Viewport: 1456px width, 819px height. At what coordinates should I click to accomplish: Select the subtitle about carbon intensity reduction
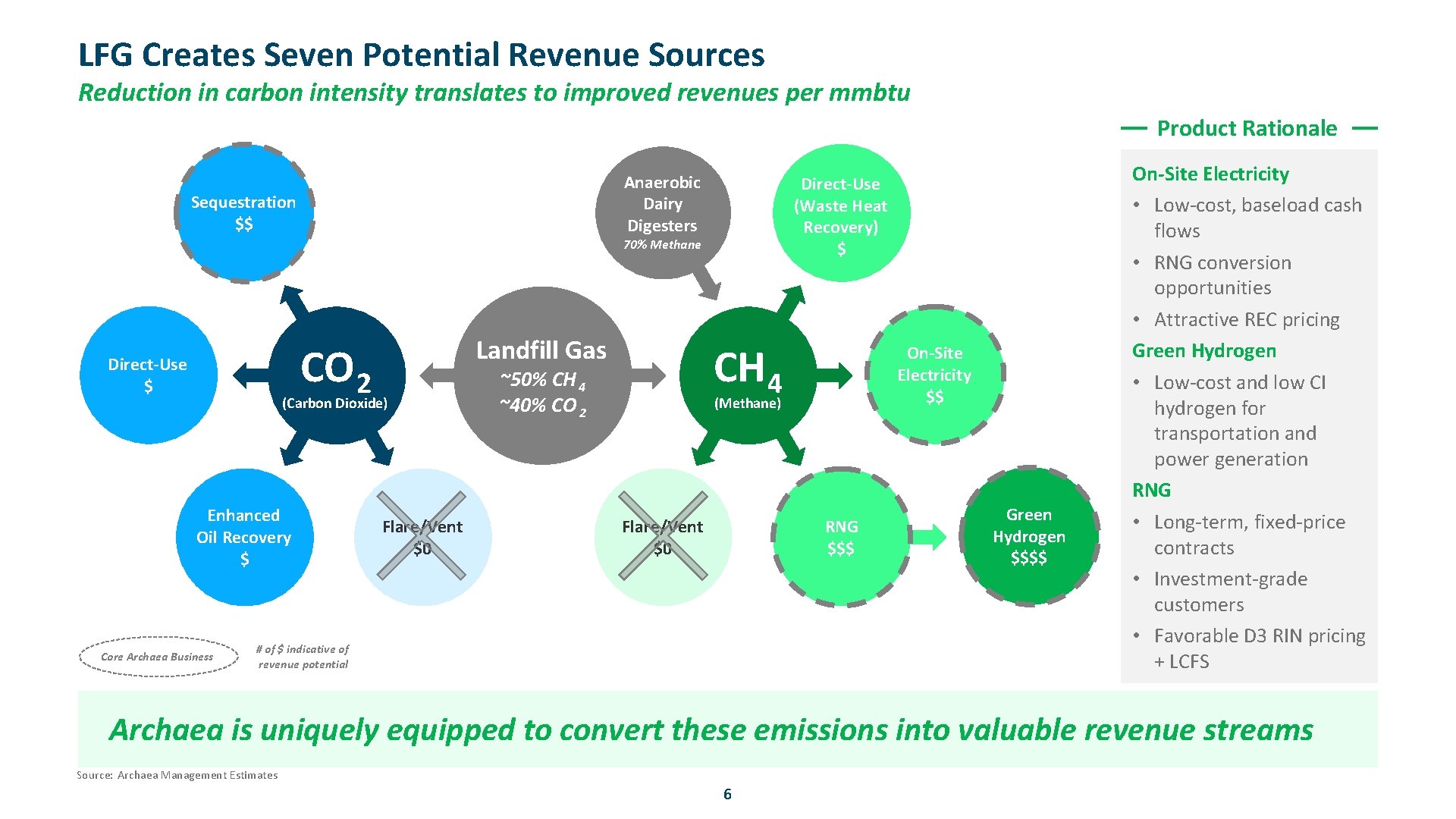coord(494,93)
